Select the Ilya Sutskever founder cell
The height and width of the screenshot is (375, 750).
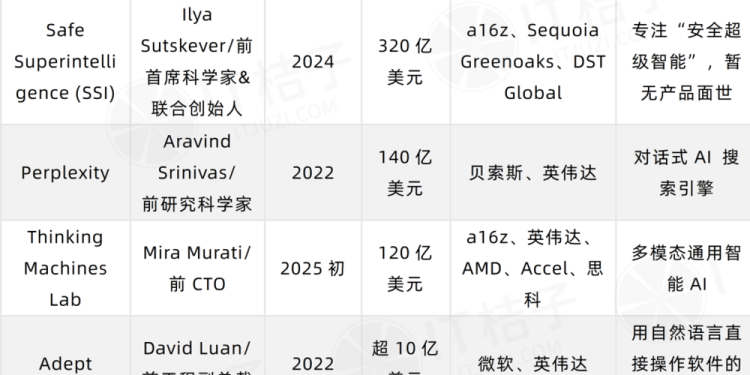(x=198, y=62)
